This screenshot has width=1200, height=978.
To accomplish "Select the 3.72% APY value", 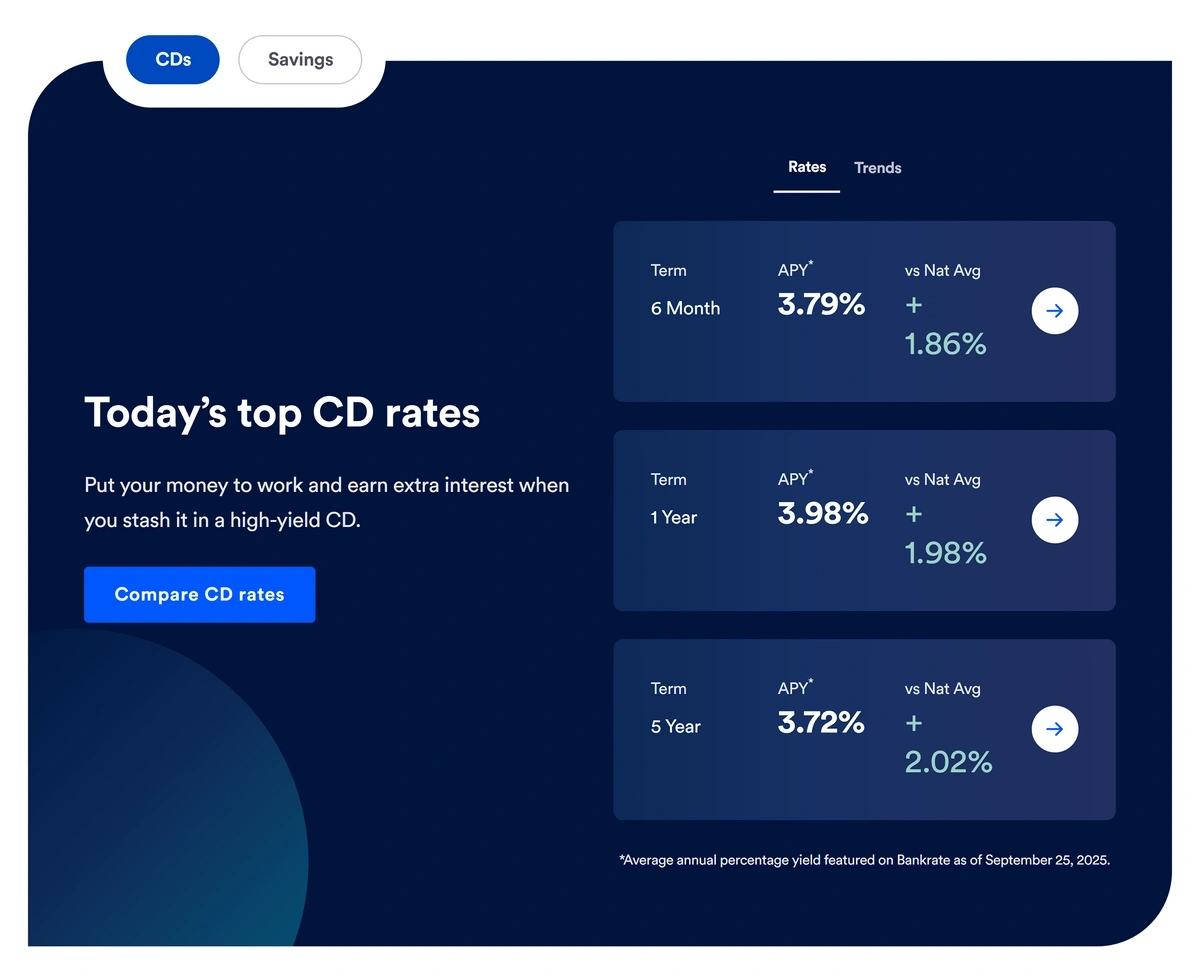I will pos(821,722).
